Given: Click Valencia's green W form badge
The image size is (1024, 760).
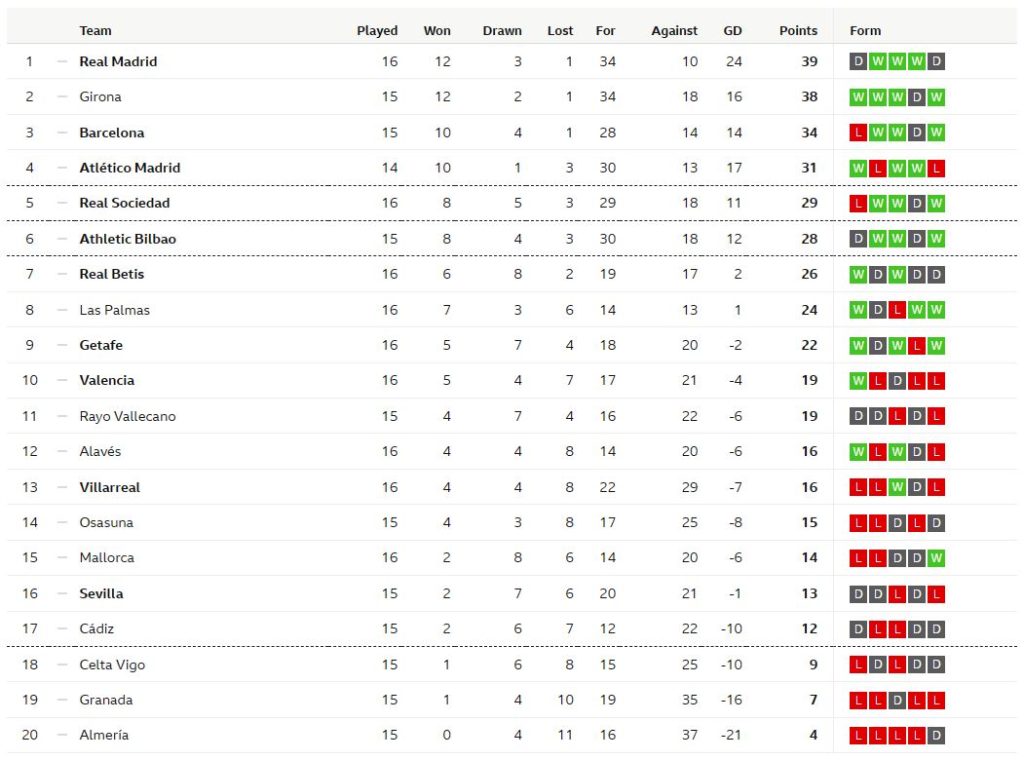Looking at the screenshot, I should click(x=858, y=381).
